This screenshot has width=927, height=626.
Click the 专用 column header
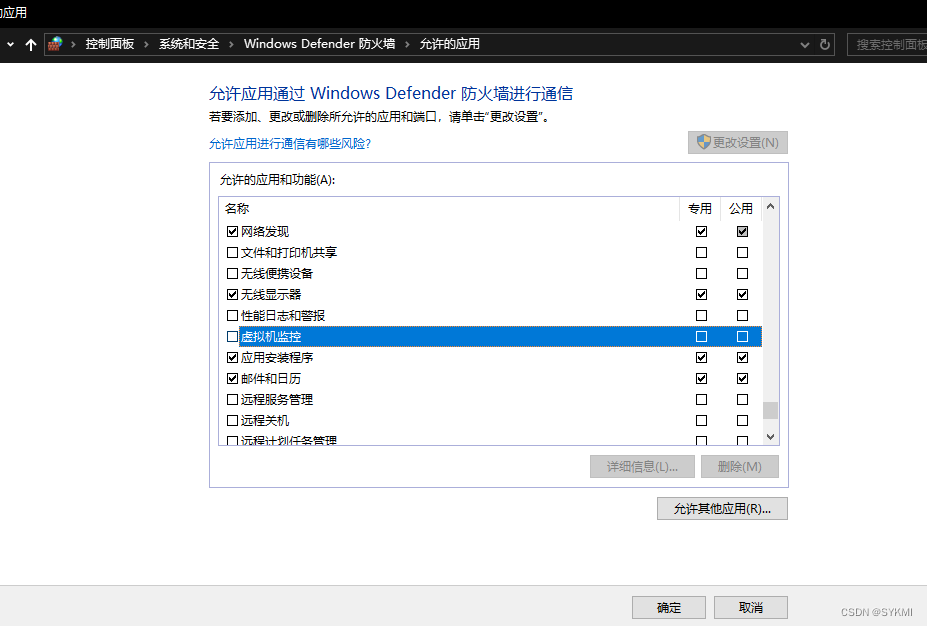coord(700,209)
